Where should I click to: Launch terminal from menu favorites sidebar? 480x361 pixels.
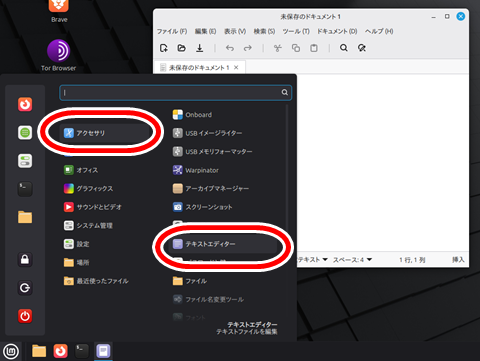(25, 189)
